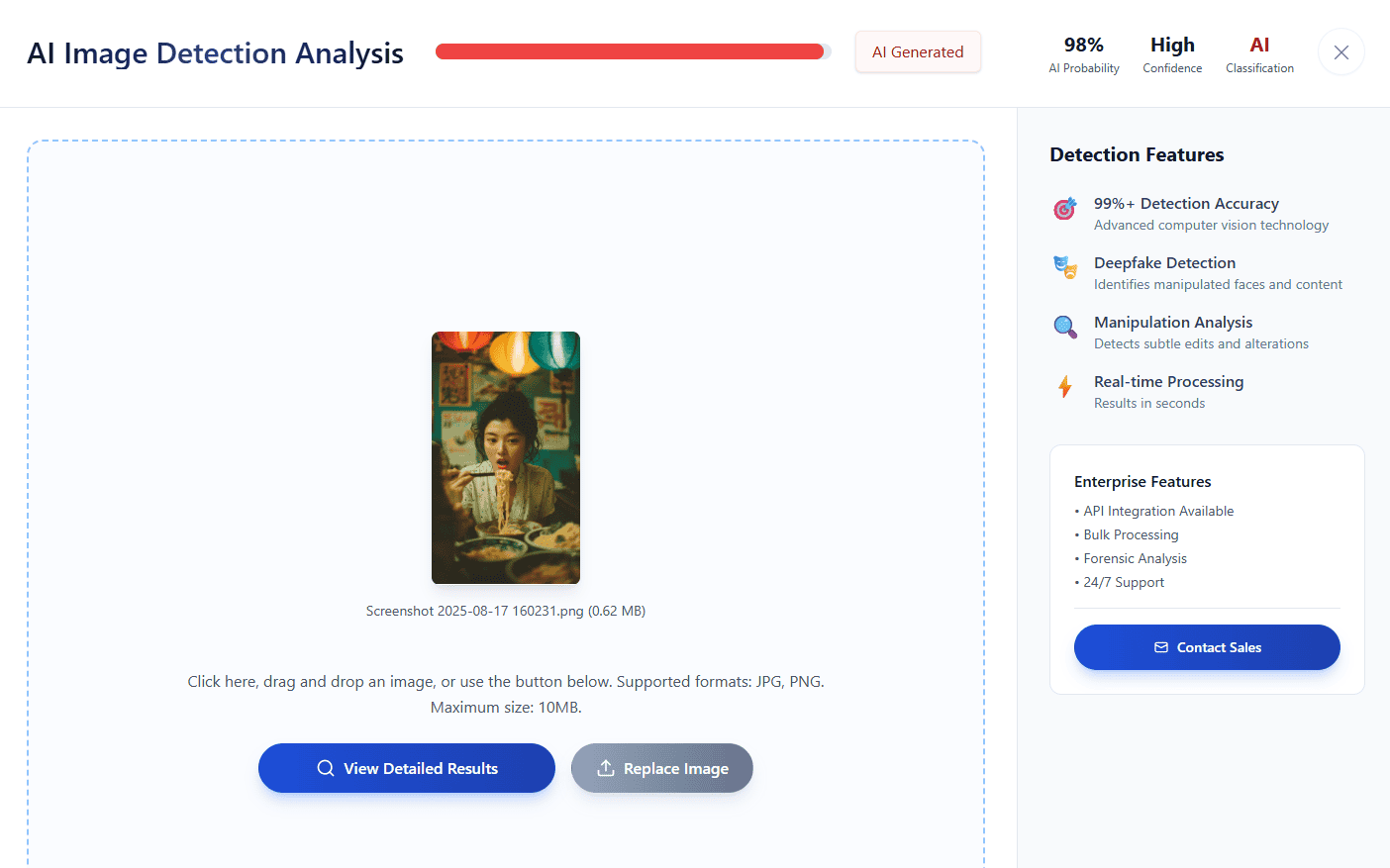The image size is (1390, 868).
Task: Click the Forensic Analysis item
Action: click(1131, 558)
